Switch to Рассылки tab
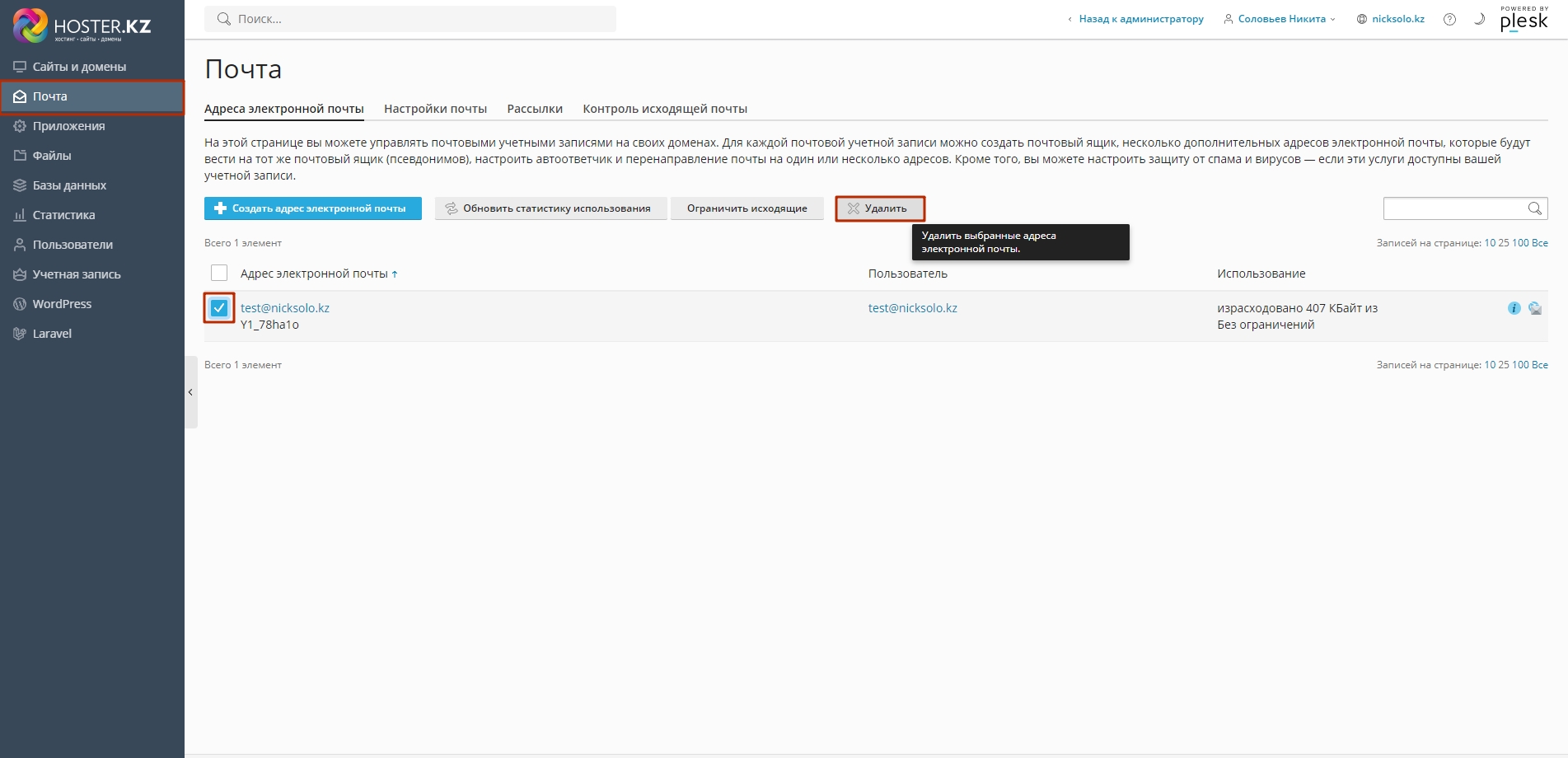The height and width of the screenshot is (758, 1568). pos(535,109)
